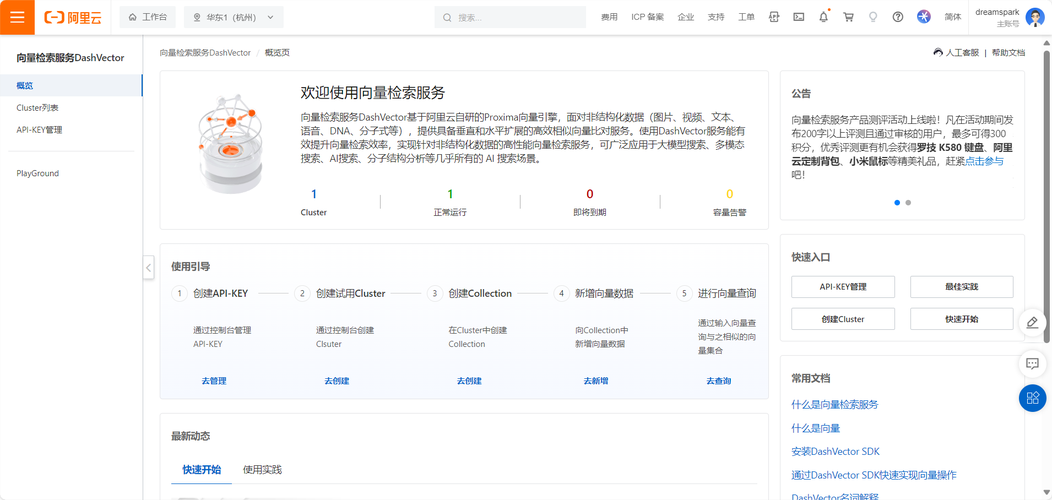Switch to the 快速开始 tab
Screen dimensions: 1052x500
pos(201,469)
